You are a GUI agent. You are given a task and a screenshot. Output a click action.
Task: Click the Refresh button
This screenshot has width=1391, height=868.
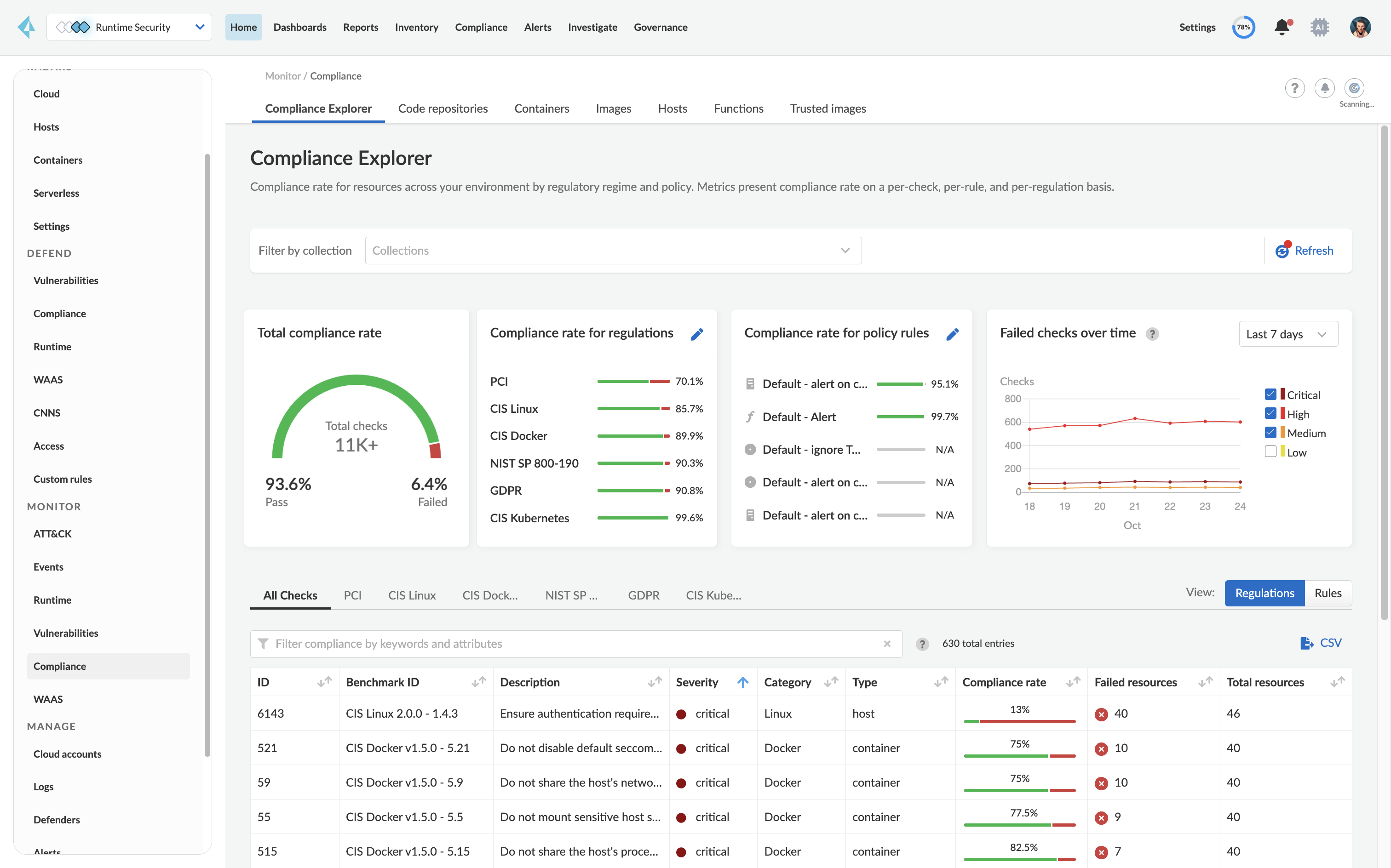(x=1304, y=251)
